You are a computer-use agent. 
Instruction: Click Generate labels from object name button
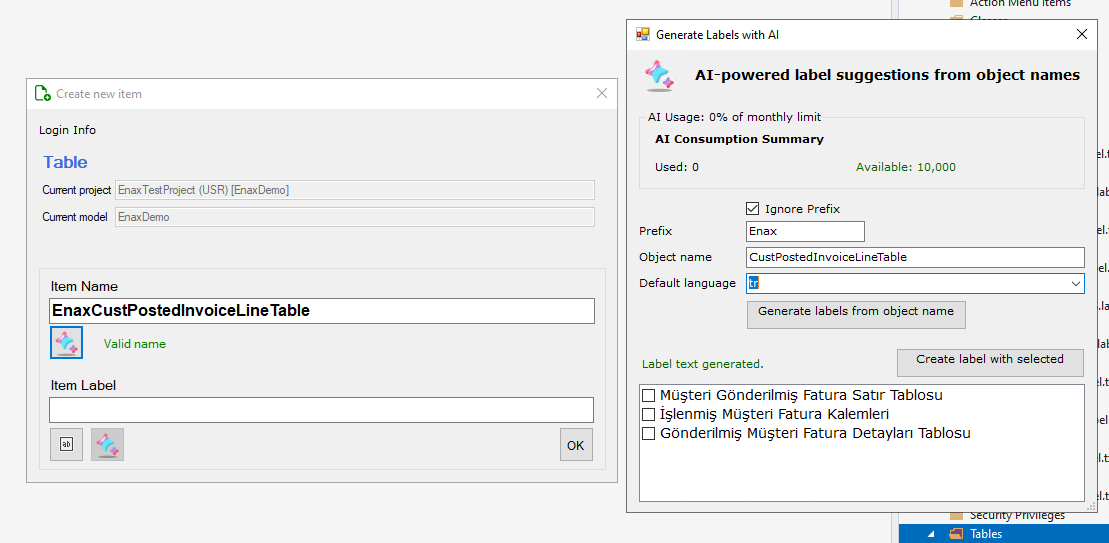(x=856, y=315)
